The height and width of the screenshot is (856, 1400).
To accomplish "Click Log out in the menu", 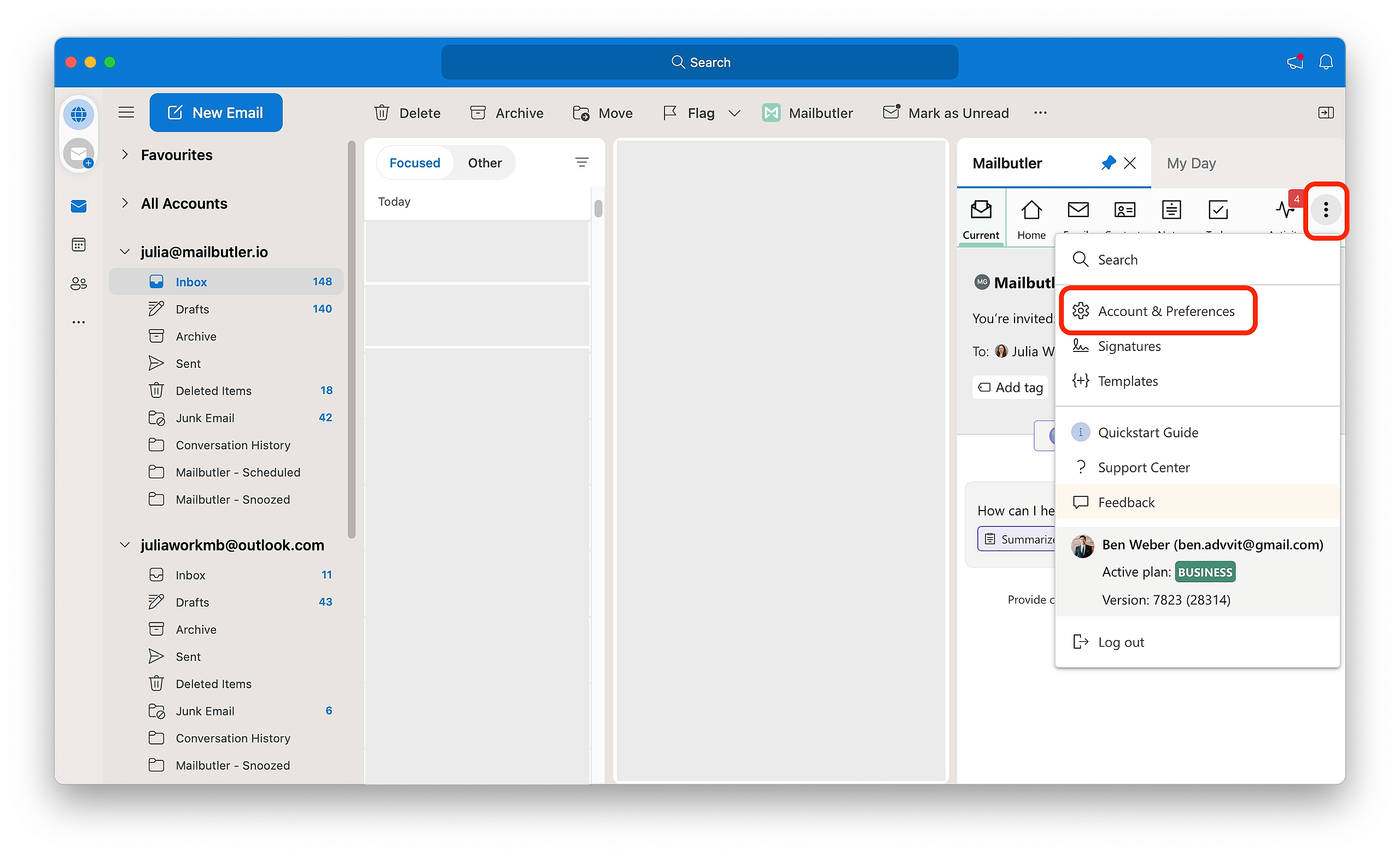I will pos(1197,642).
